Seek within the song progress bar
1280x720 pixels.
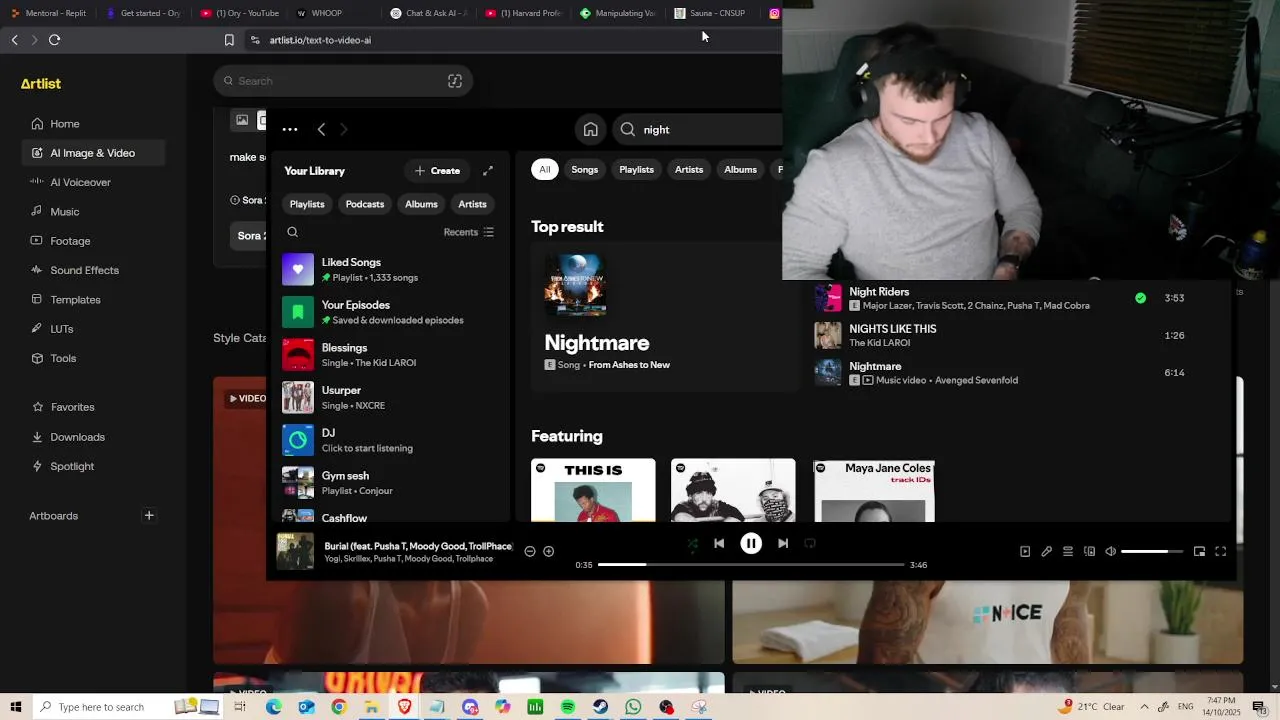[x=751, y=565]
